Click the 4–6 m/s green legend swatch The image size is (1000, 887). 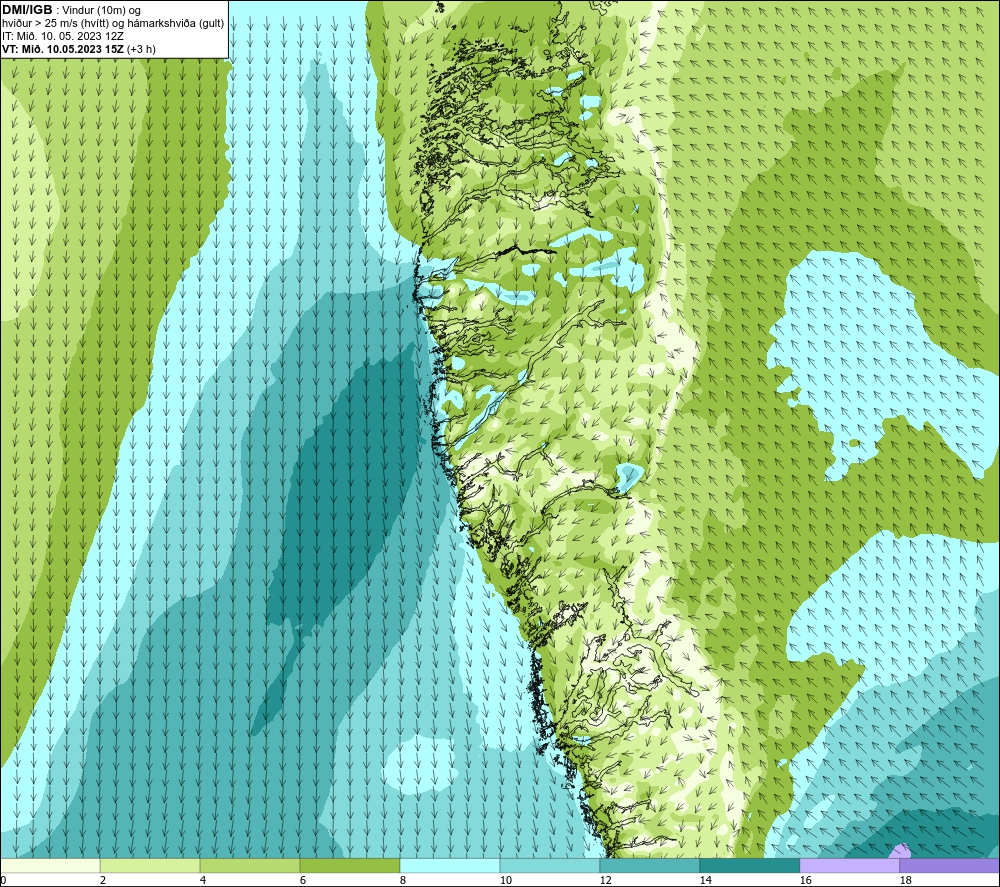coord(250,865)
